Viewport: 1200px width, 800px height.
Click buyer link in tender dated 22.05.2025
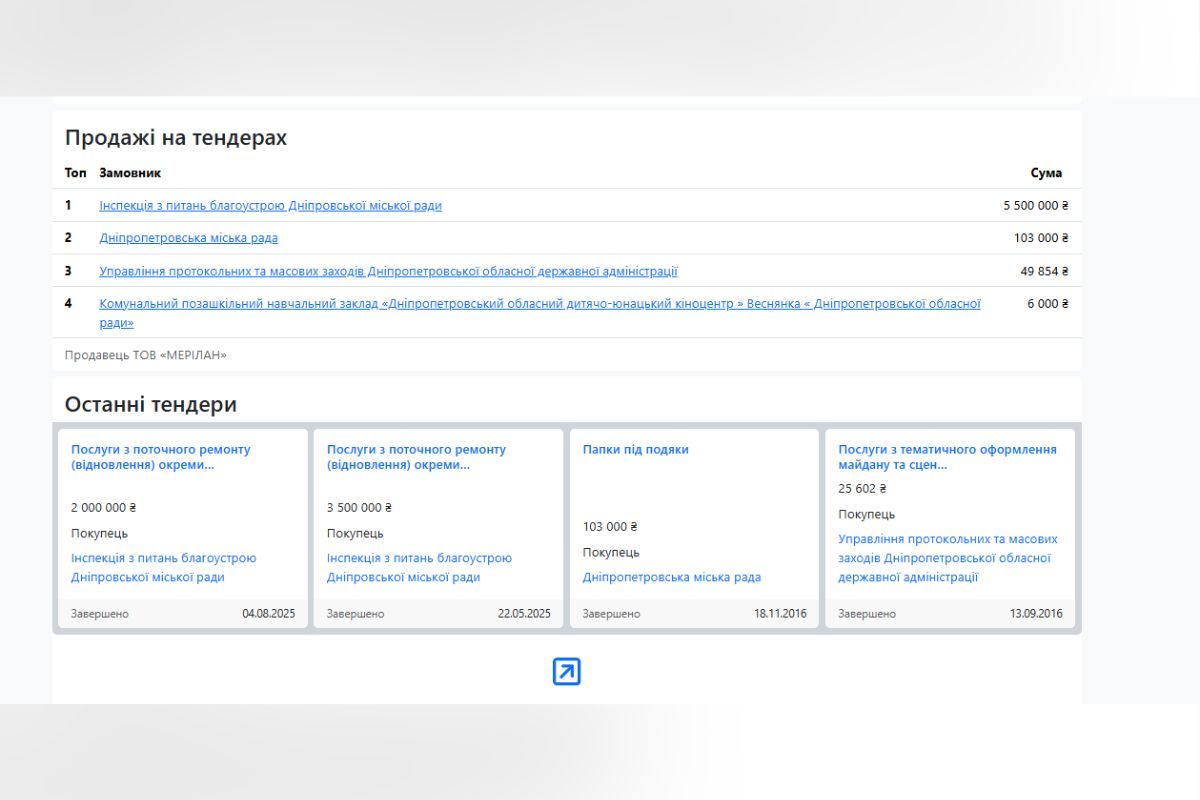point(419,568)
